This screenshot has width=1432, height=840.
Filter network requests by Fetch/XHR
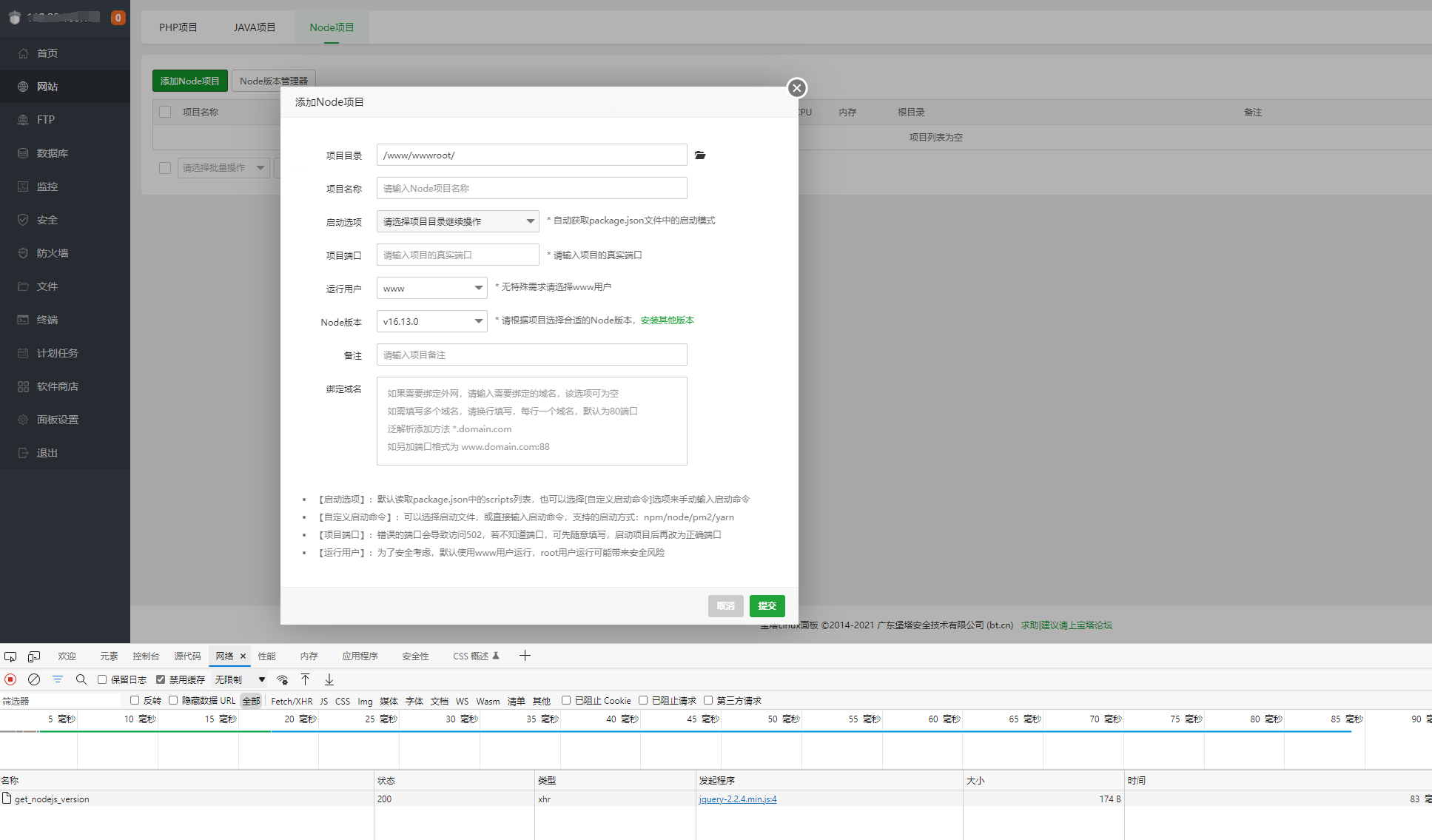click(x=292, y=701)
